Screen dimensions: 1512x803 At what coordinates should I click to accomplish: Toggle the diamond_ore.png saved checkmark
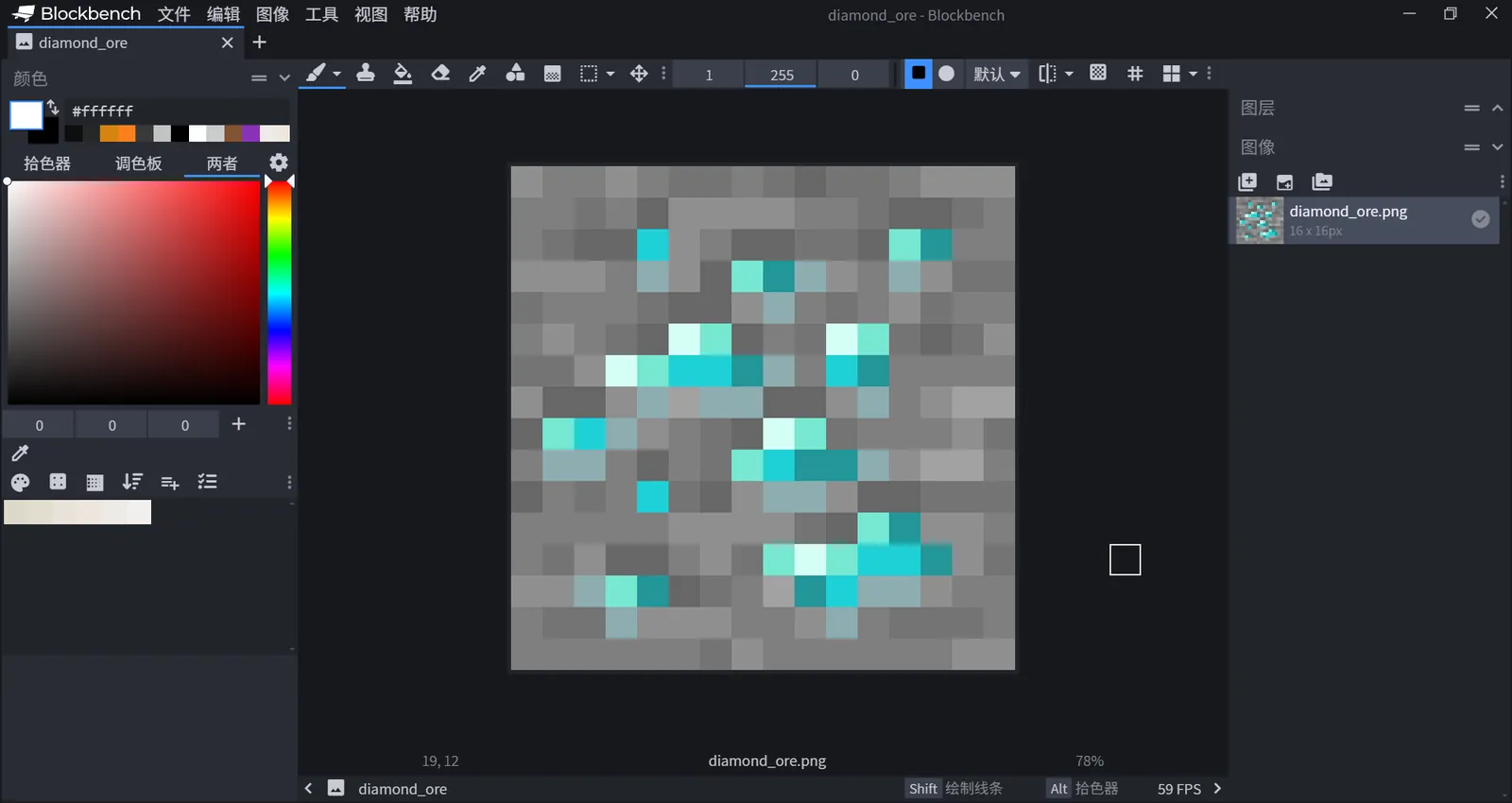[x=1481, y=219]
